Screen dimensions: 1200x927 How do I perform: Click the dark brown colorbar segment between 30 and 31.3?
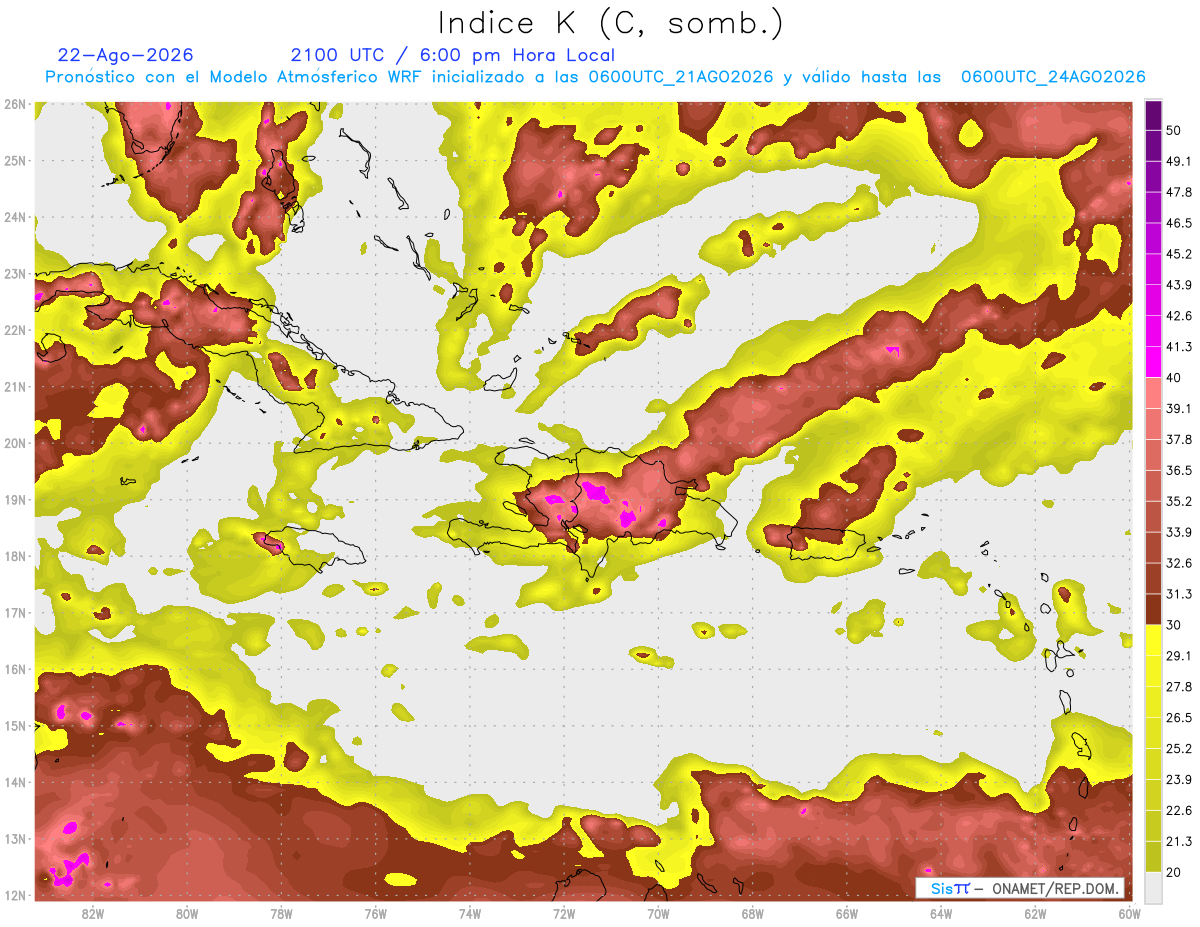coord(1153,609)
